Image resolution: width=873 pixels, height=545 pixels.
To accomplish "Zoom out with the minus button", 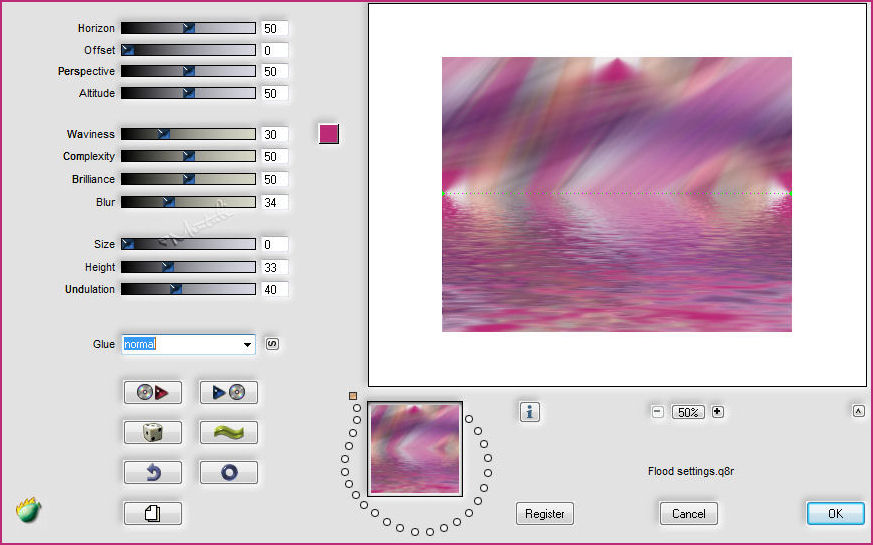I will coord(657,411).
